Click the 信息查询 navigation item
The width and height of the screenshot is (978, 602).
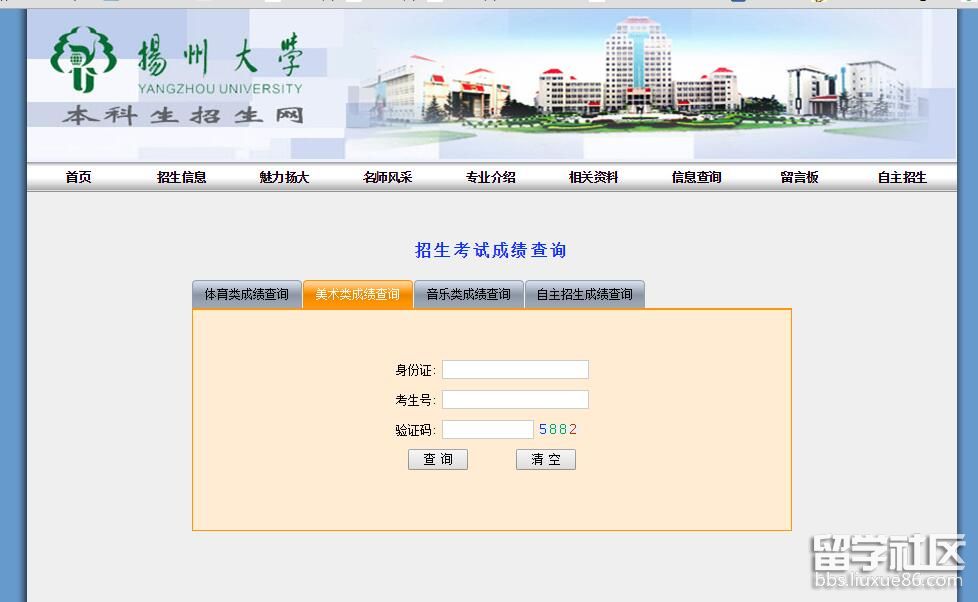(x=696, y=177)
